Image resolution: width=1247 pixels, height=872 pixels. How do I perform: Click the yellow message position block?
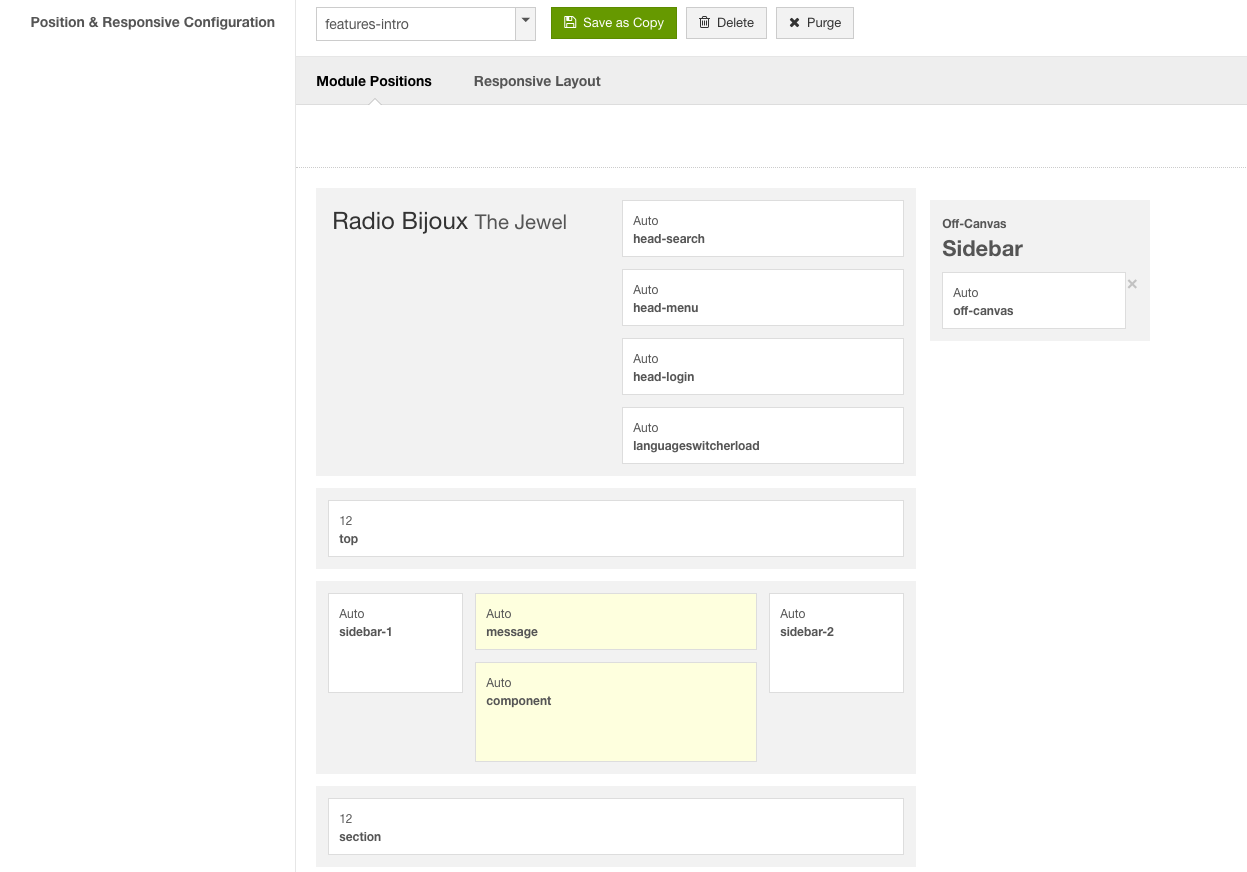pyautogui.click(x=615, y=622)
